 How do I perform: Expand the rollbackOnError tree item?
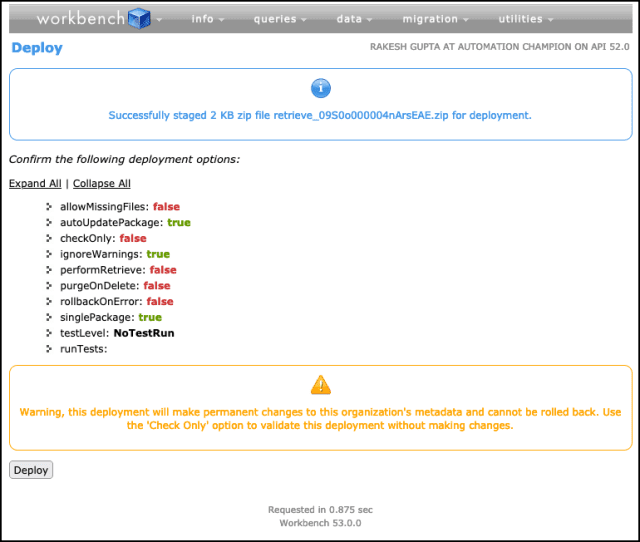(x=48, y=302)
